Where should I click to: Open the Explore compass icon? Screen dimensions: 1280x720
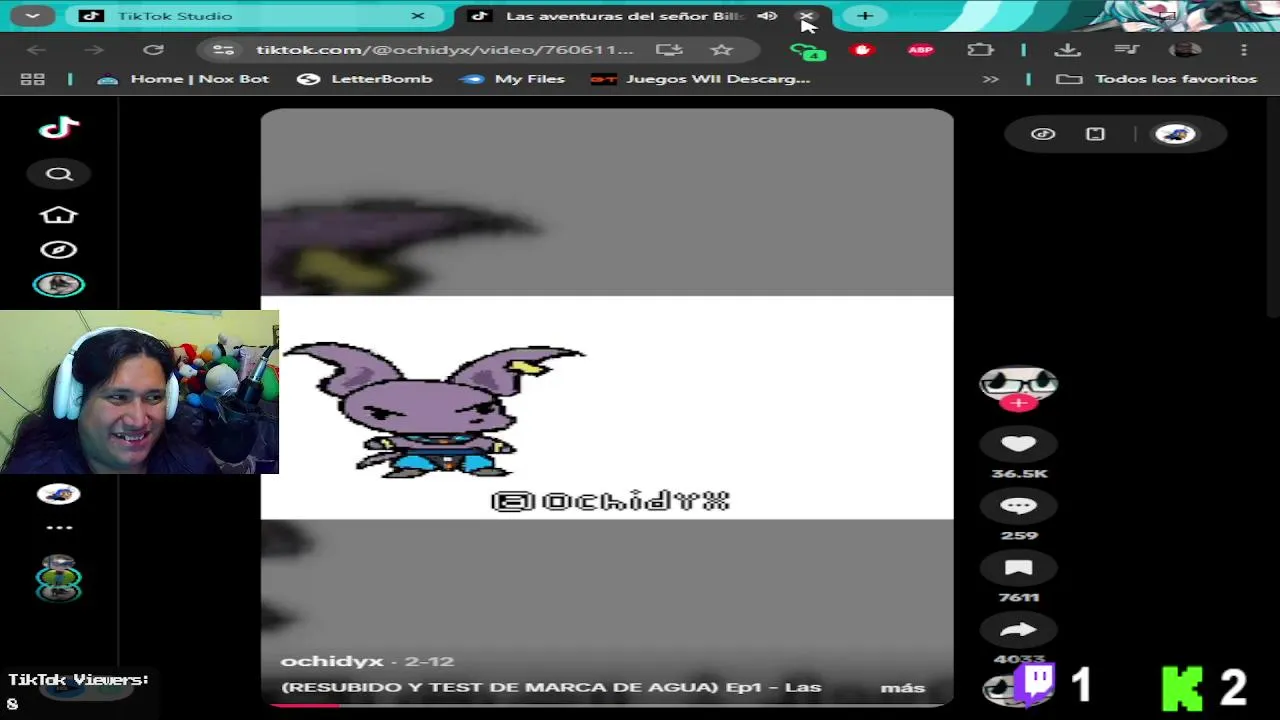point(59,250)
